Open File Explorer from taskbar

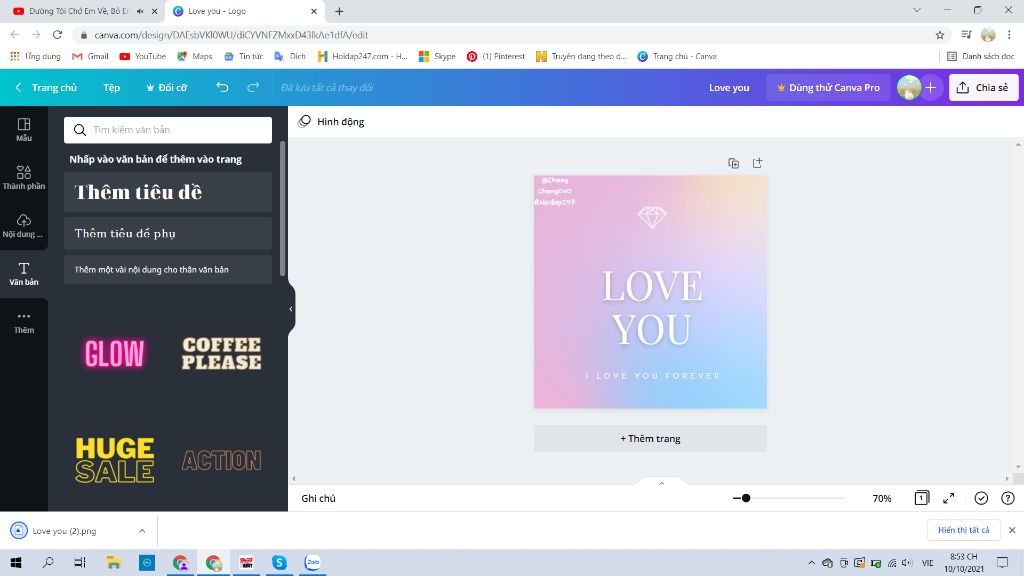[x=114, y=562]
